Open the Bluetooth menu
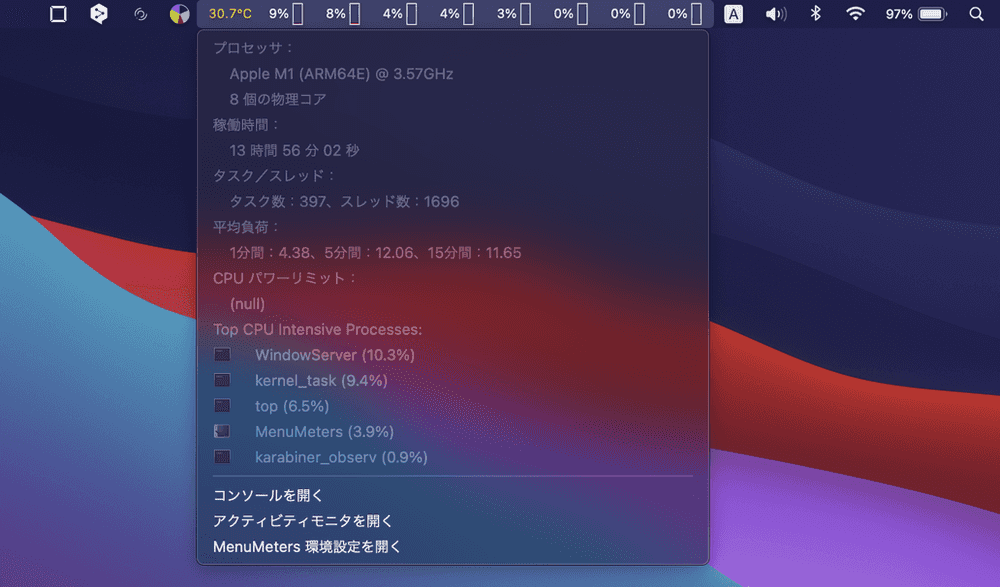Image resolution: width=1000 pixels, height=587 pixels. 815,13
